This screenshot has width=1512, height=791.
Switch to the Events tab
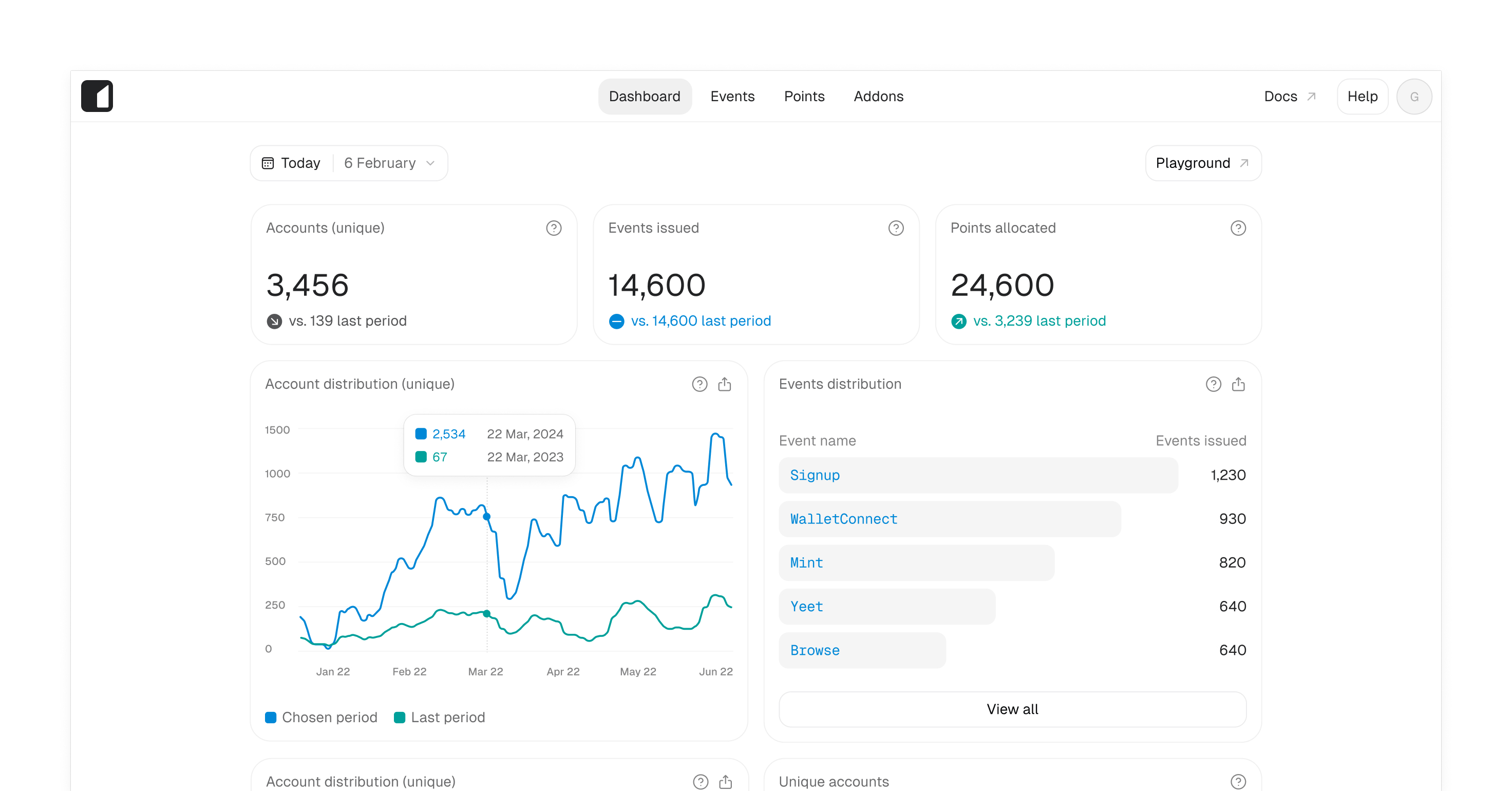732,96
